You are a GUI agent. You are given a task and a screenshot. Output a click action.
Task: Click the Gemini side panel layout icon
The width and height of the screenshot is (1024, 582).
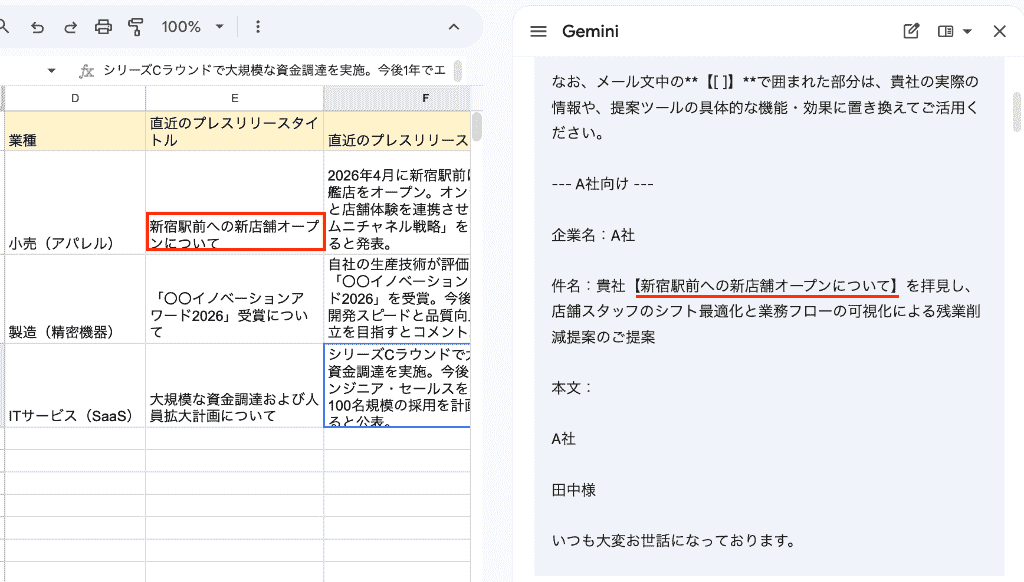pos(945,31)
